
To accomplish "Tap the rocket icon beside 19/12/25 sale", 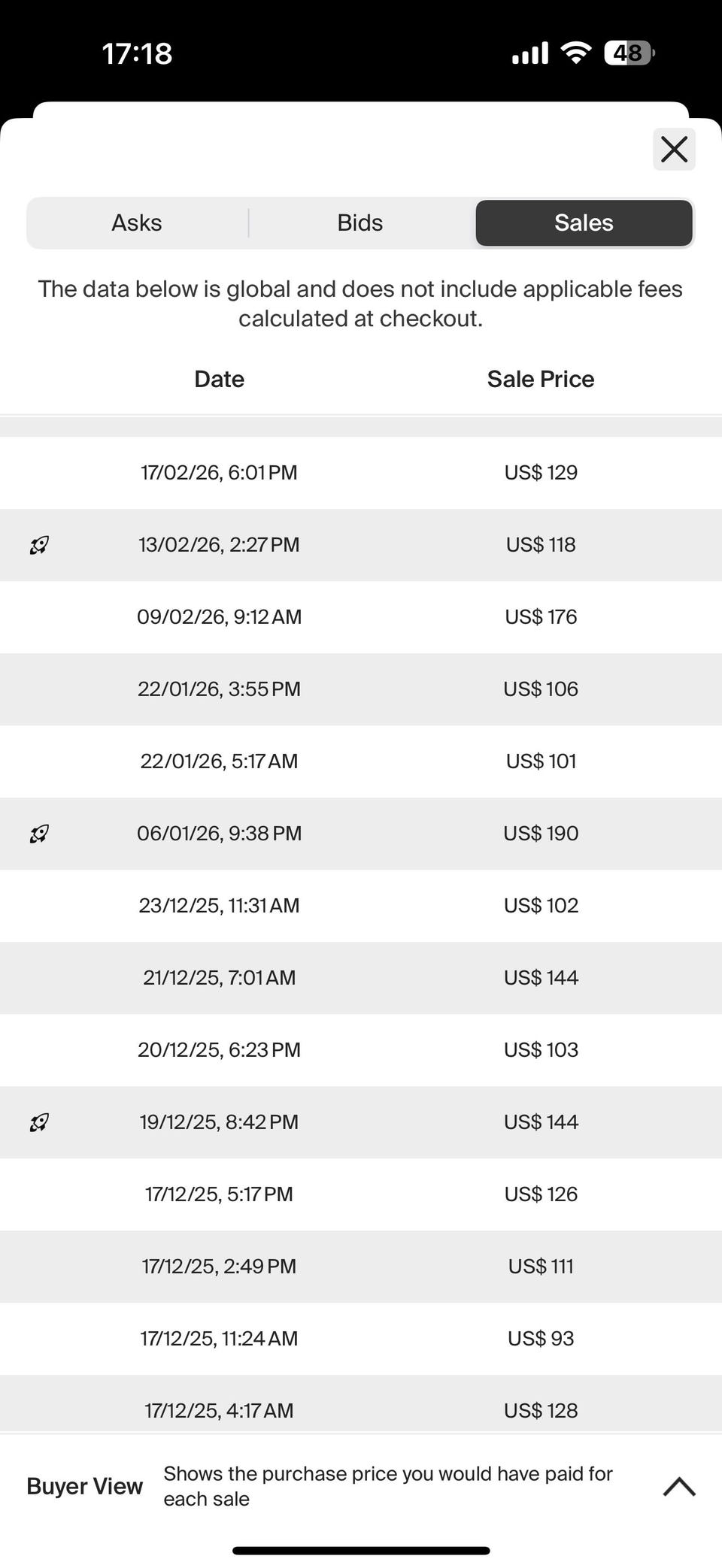I will pos(39,1122).
